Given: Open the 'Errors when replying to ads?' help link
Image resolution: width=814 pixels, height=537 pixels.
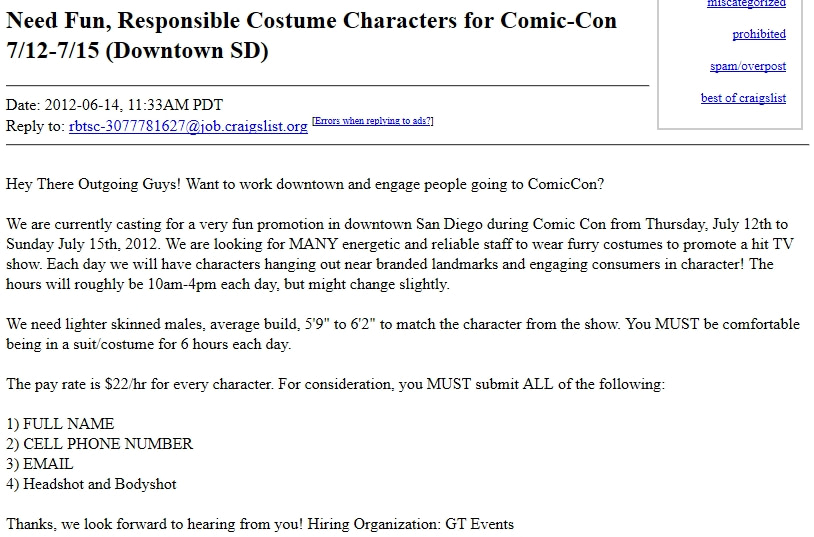Looking at the screenshot, I should 373,121.
